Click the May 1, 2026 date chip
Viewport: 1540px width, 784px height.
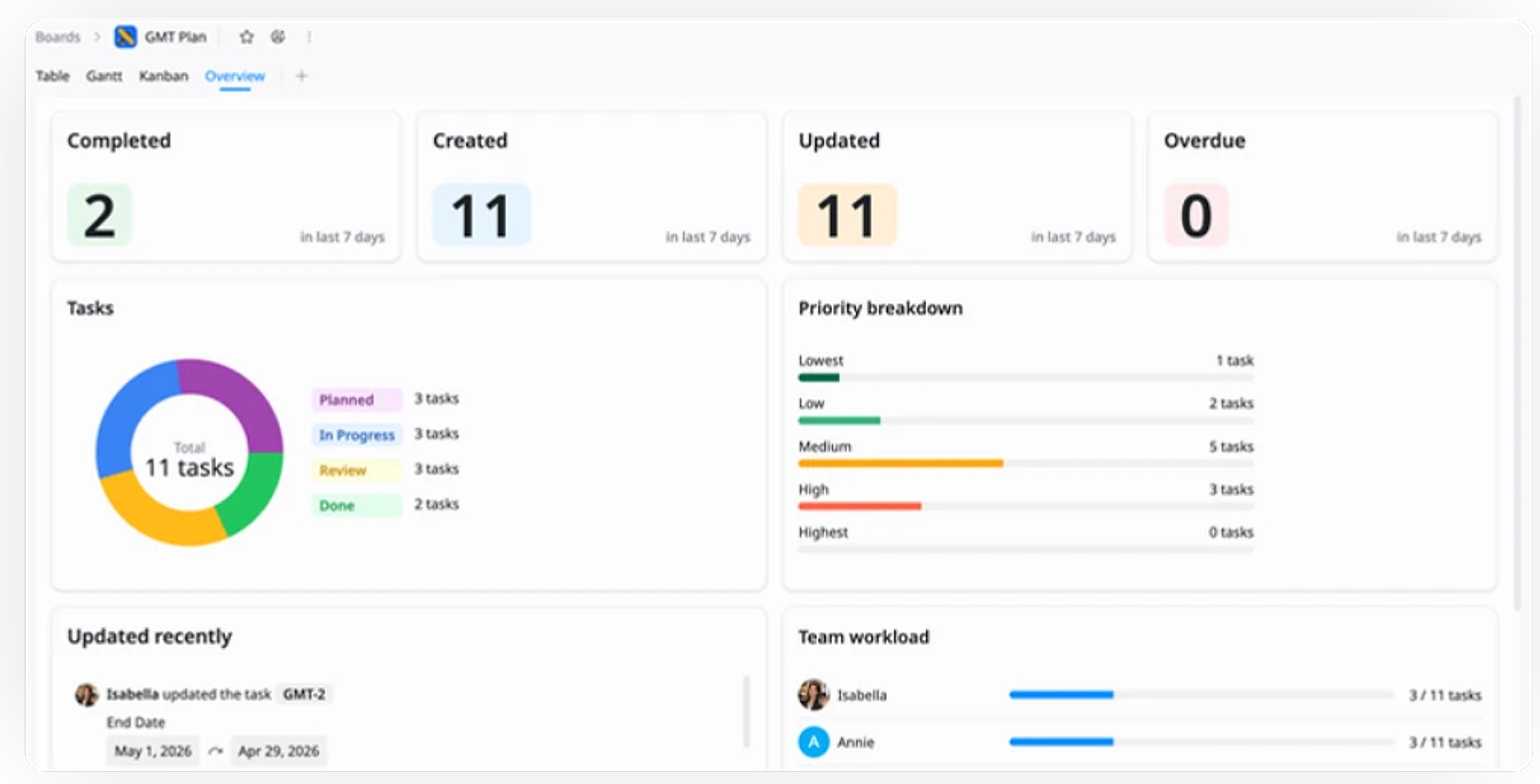tap(153, 751)
